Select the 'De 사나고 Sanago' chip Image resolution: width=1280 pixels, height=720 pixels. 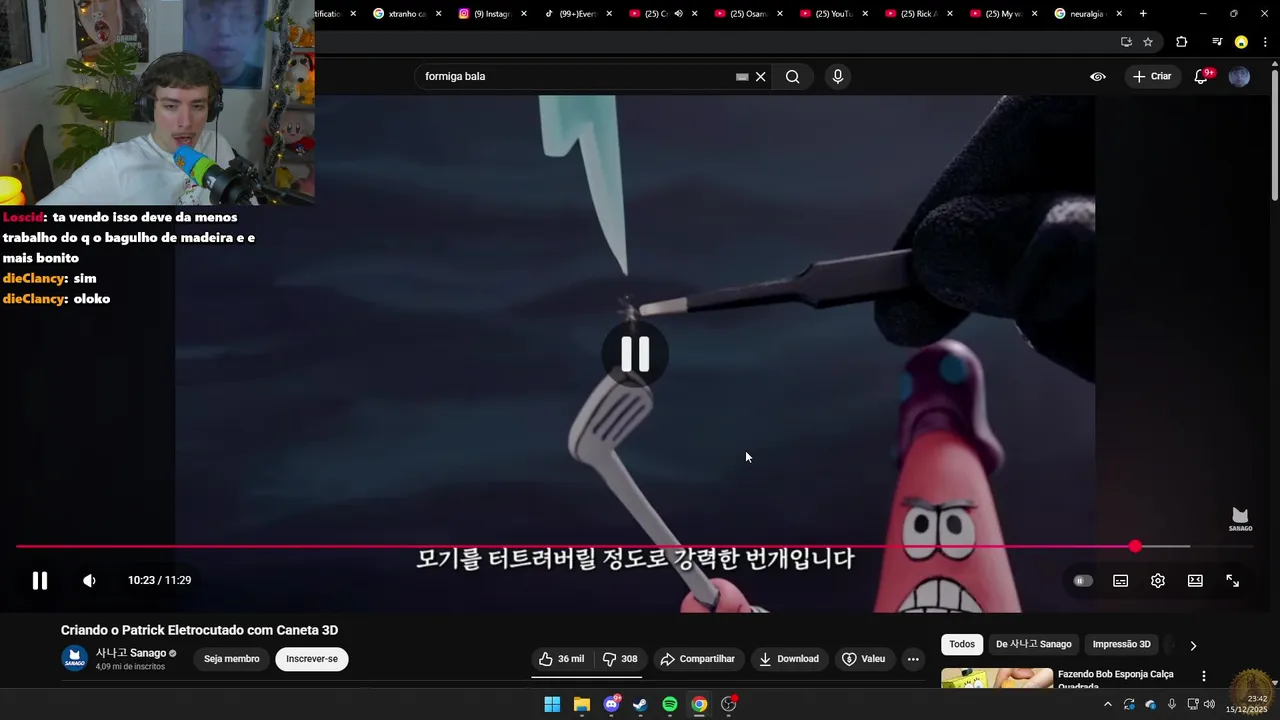(x=1033, y=645)
